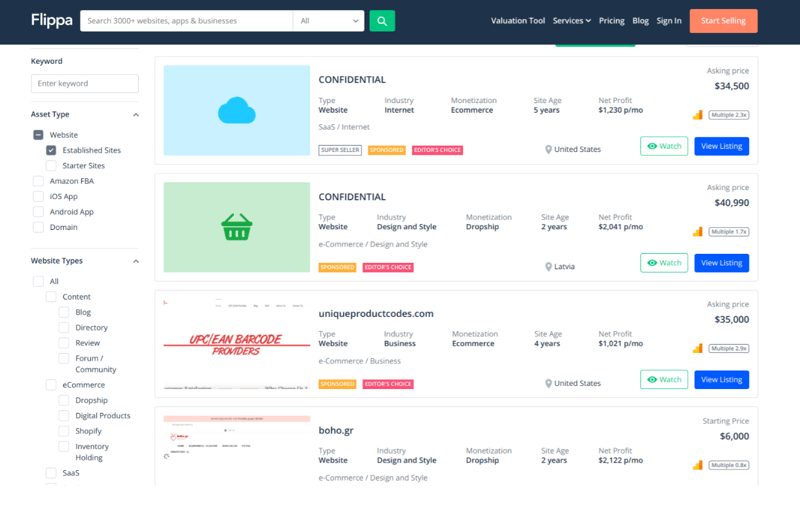
Task: Check the Inventory Holding checkbox
Action: coord(64,446)
